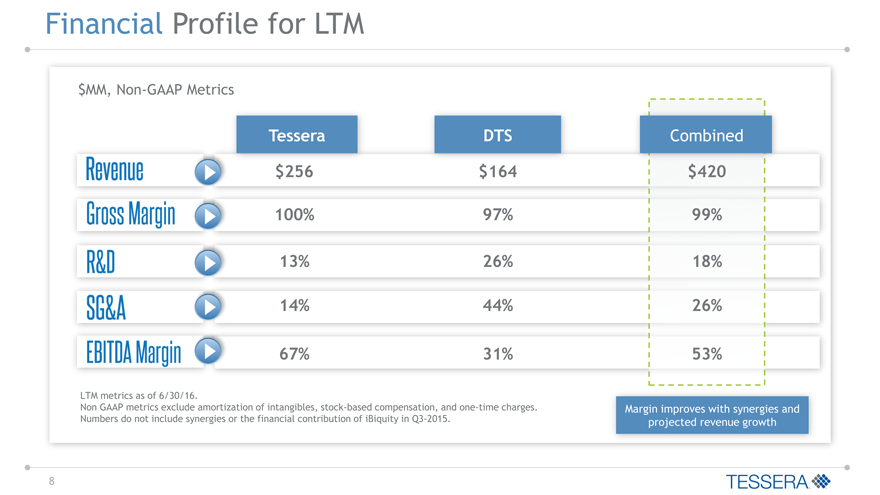Click the Gross Margin row label
This screenshot has height=495, width=880.
tap(130, 215)
